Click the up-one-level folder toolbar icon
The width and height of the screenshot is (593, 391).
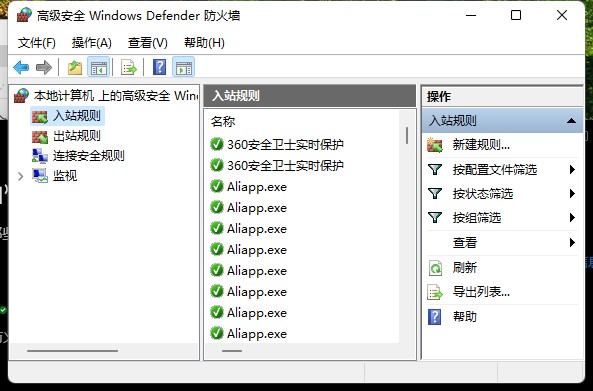pyautogui.click(x=75, y=68)
